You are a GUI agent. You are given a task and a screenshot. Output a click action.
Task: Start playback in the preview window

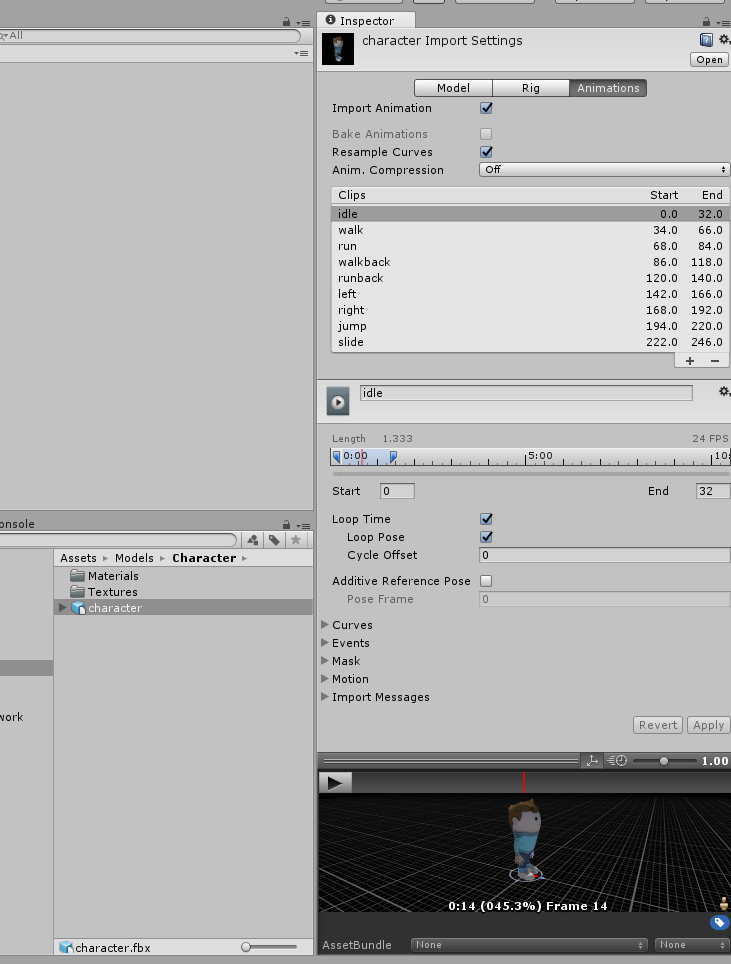click(x=335, y=783)
